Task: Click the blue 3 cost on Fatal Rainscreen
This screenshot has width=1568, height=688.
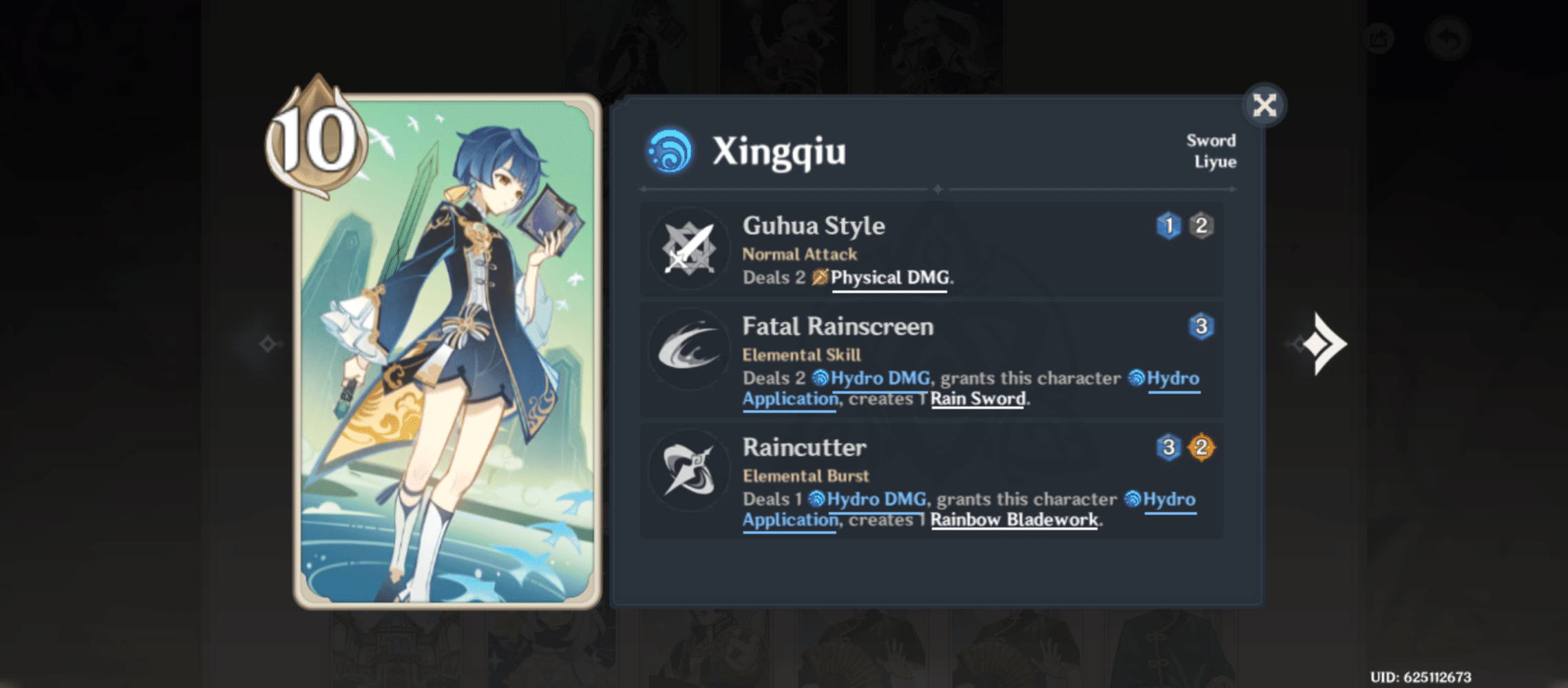Action: (x=1201, y=326)
